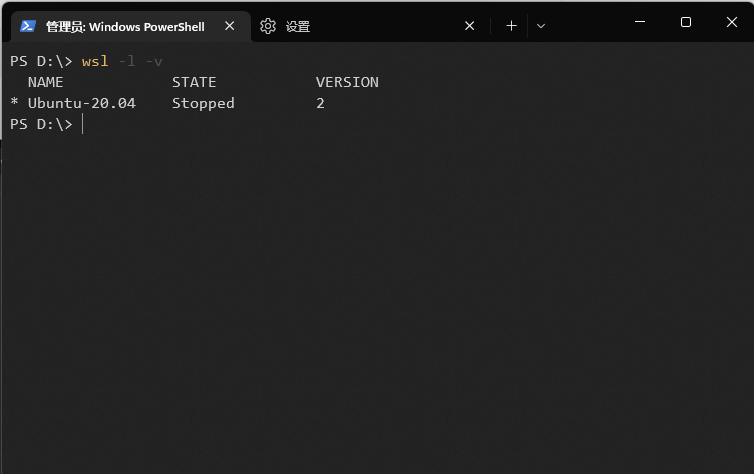
Task: Click the version value 2
Action: click(320, 103)
